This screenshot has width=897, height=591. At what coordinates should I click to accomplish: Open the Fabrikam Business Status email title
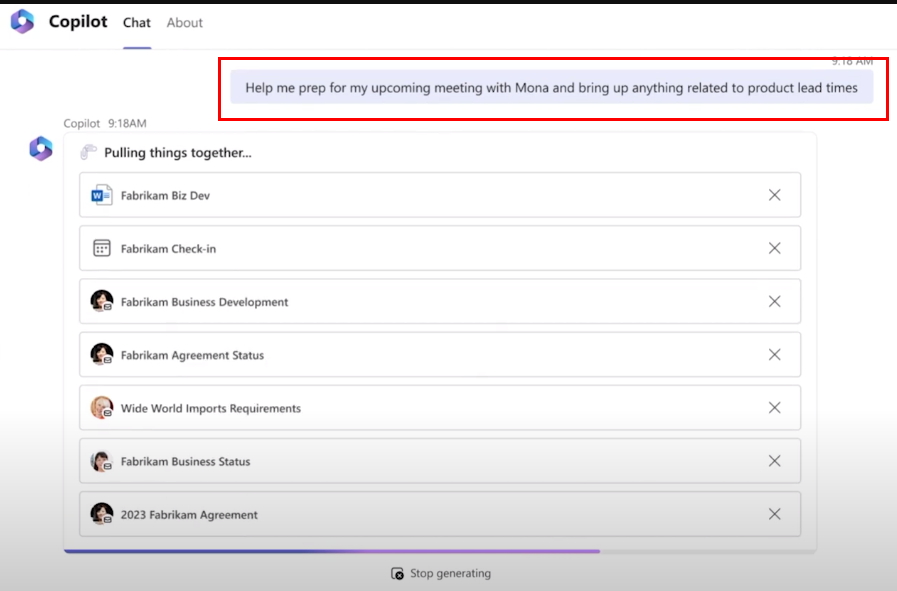pos(185,462)
